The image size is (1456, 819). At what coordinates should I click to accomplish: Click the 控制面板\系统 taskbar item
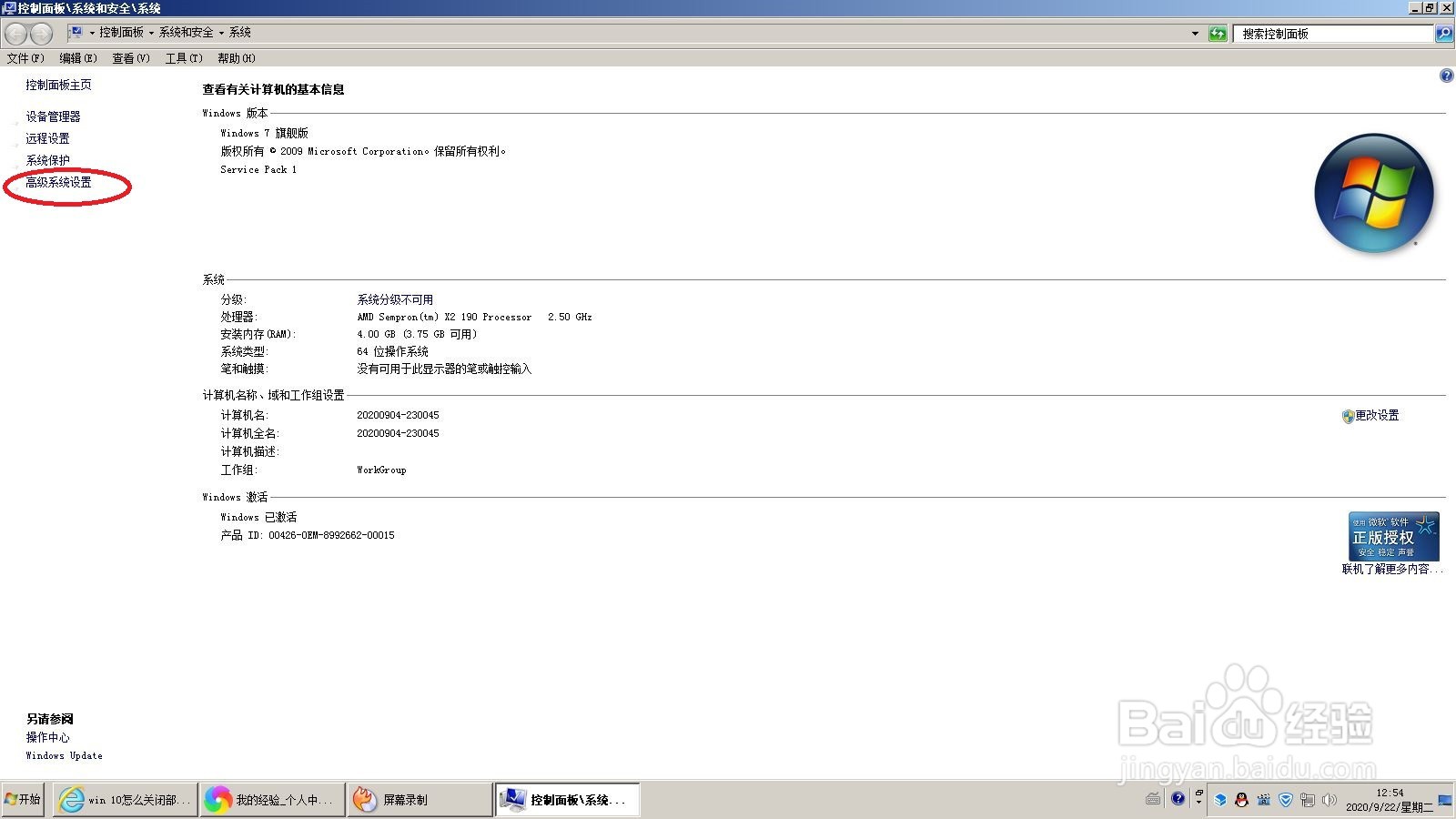click(567, 800)
